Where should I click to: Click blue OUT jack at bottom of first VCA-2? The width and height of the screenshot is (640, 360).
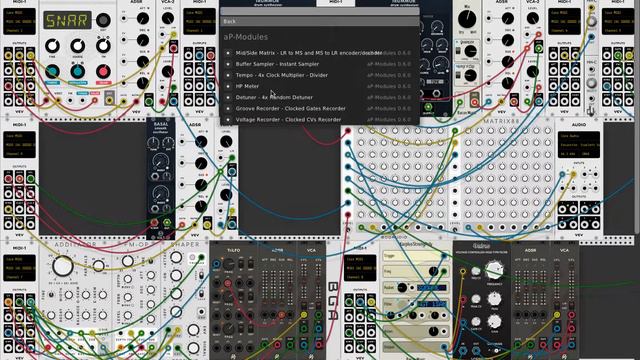(x=173, y=101)
